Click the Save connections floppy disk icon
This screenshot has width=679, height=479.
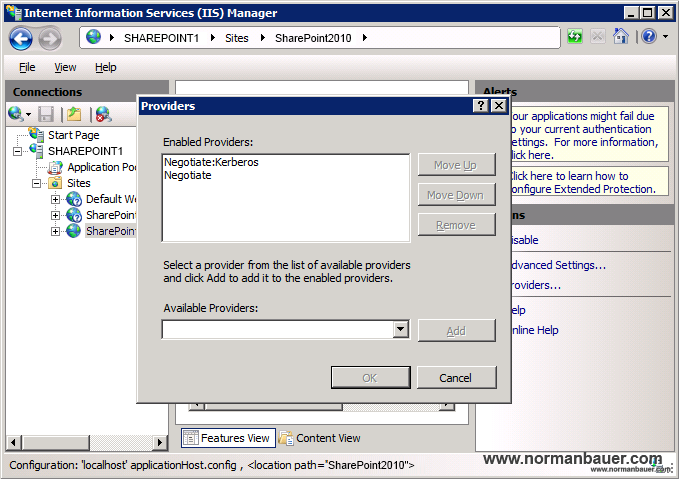click(45, 114)
